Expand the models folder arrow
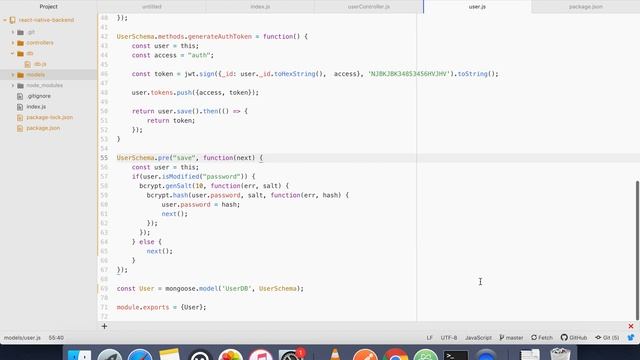Screen dimensions: 640x360 point(13,75)
